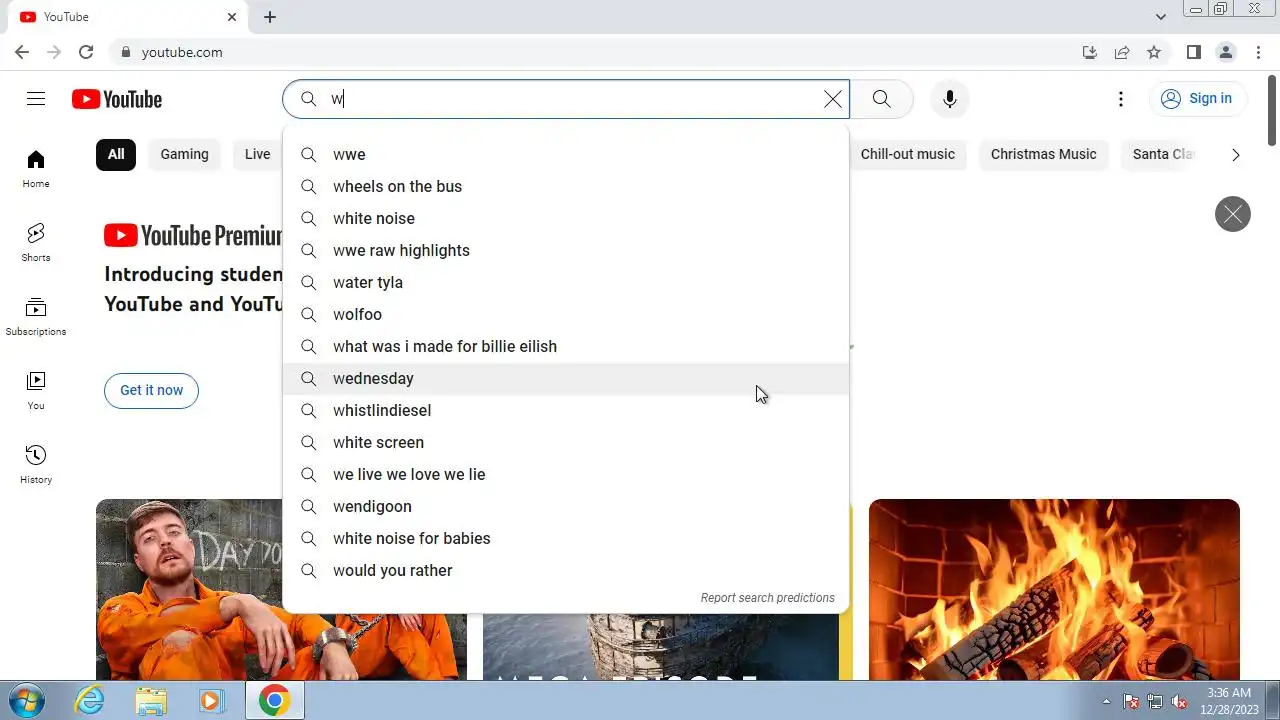1280x720 pixels.
Task: Share this page from the address bar
Action: (1122, 52)
